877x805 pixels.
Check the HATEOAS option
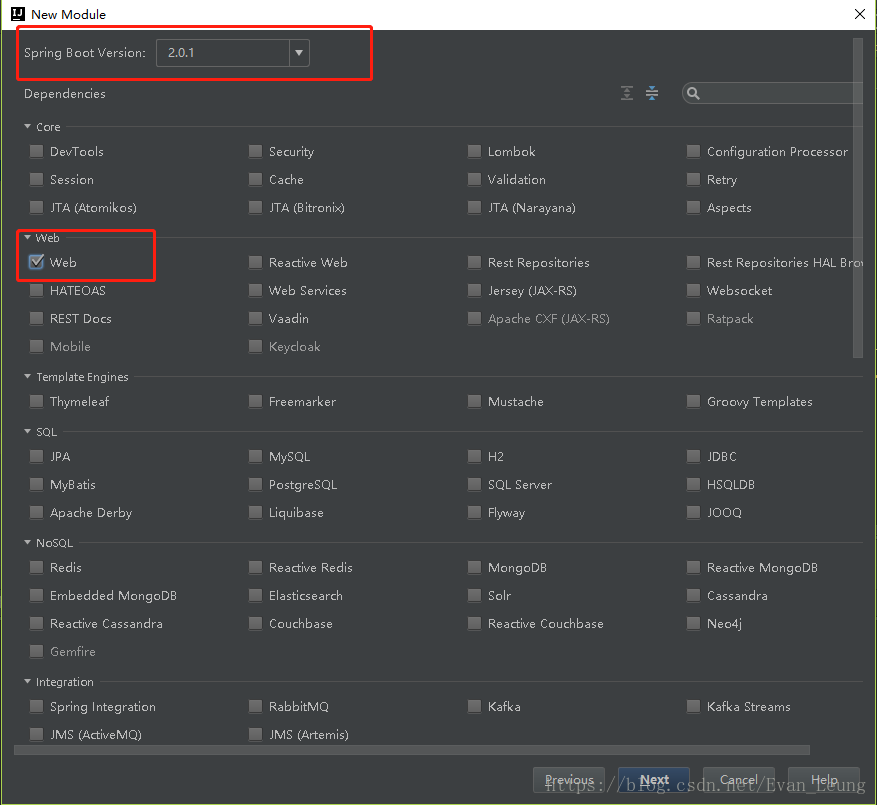coord(36,290)
